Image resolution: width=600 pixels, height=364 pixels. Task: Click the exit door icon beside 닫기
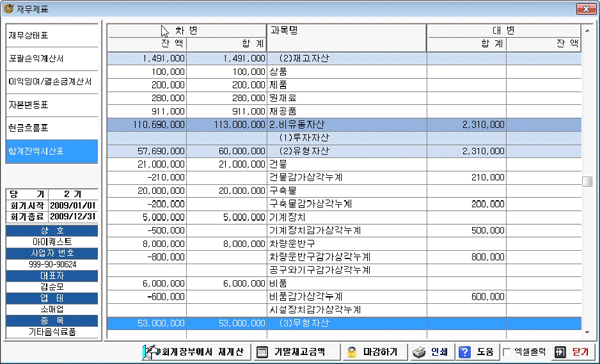[560, 352]
